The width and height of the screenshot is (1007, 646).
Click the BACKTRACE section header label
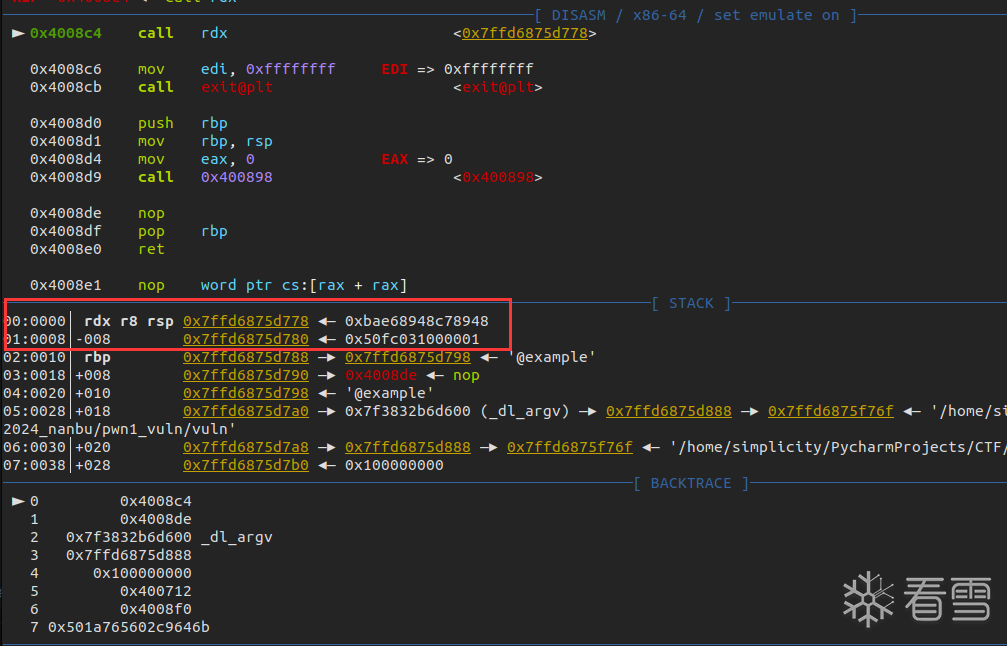tap(690, 483)
